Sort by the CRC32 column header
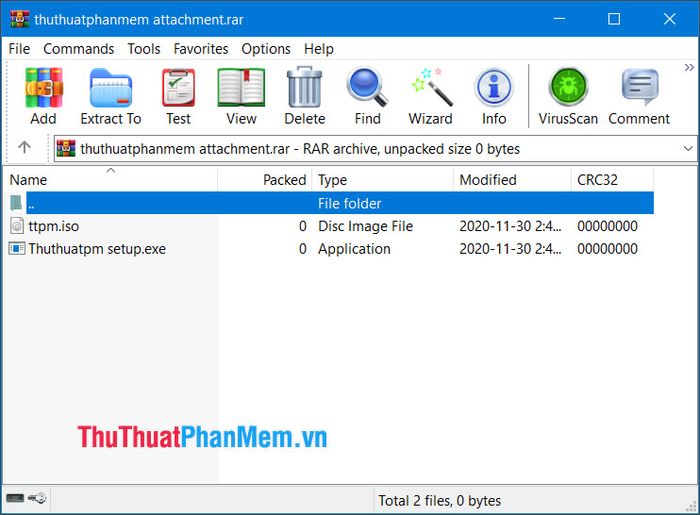The image size is (700, 515). tap(612, 180)
